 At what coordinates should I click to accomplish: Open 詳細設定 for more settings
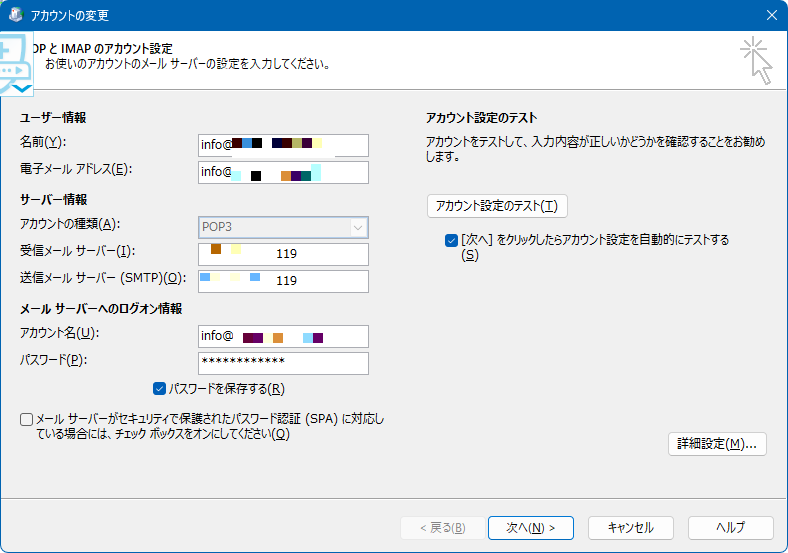716,443
